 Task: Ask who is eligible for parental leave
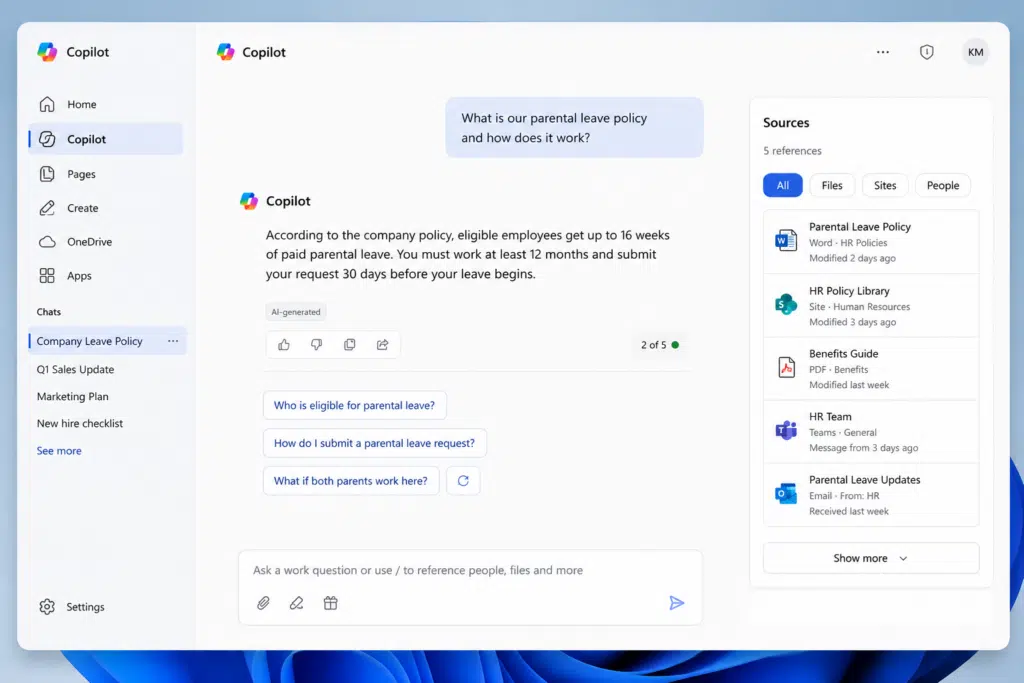click(355, 405)
